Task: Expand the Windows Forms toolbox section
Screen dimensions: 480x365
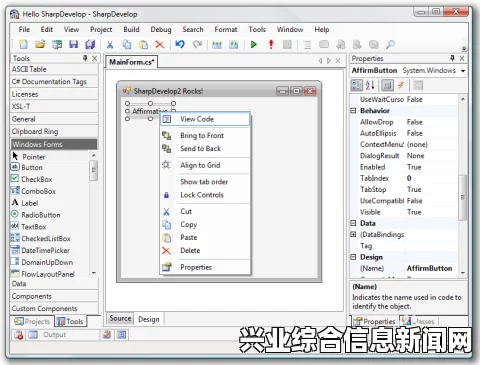Action: pos(54,144)
